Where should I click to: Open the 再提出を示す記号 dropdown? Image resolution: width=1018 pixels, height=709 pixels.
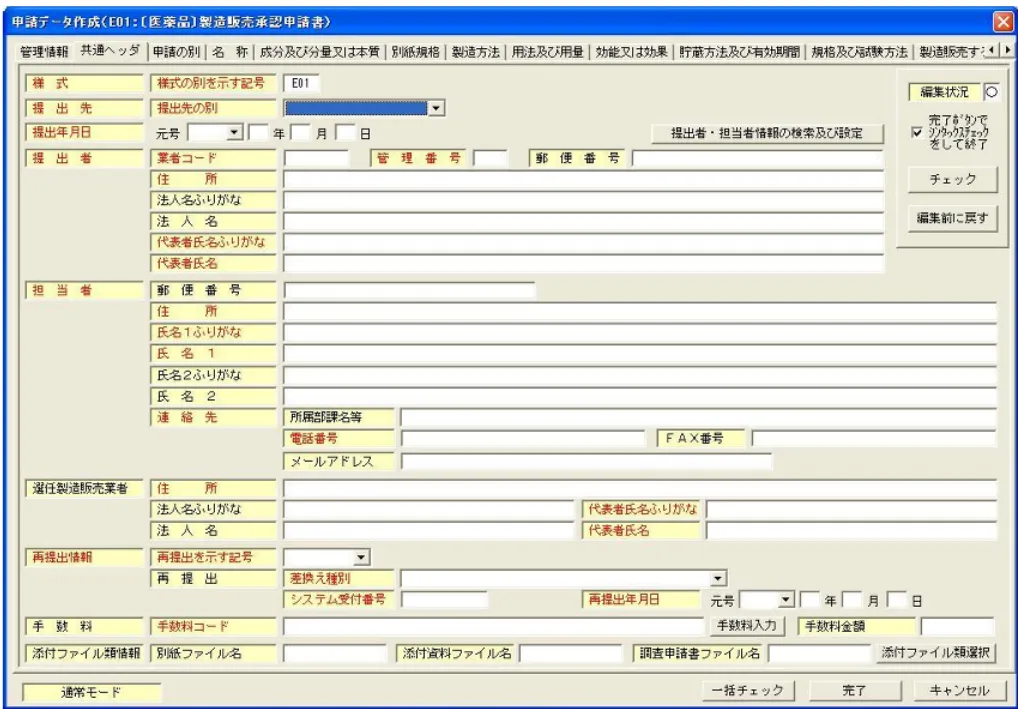click(x=362, y=555)
